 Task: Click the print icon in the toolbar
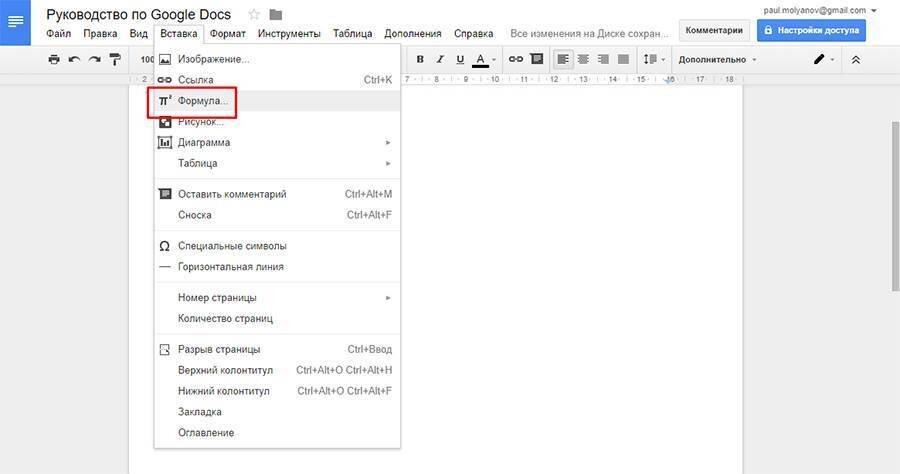[54, 59]
